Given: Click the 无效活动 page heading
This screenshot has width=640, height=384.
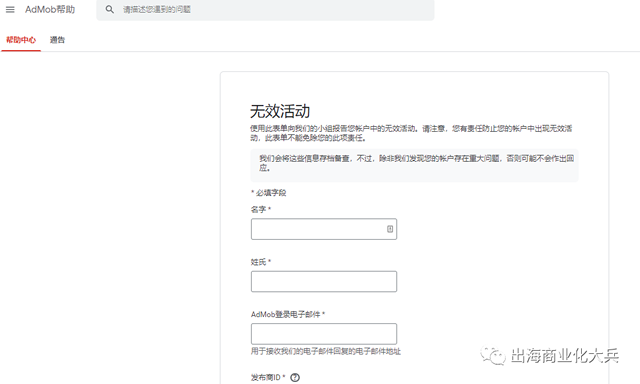Looking at the screenshot, I should [x=280, y=111].
